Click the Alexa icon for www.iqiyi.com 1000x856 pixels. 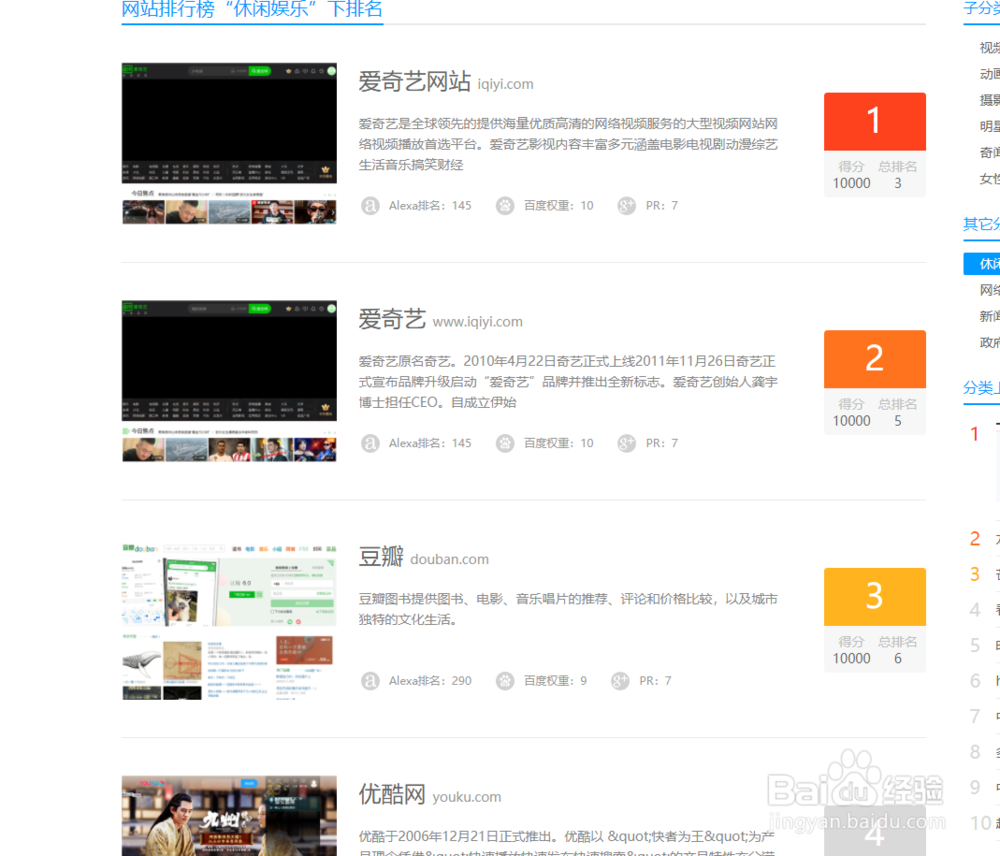pos(370,443)
